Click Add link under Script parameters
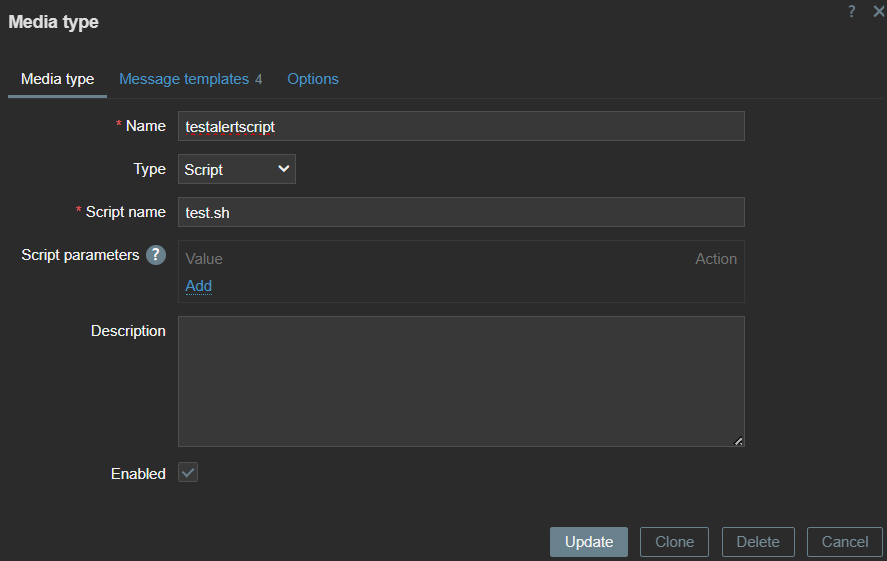 (199, 286)
